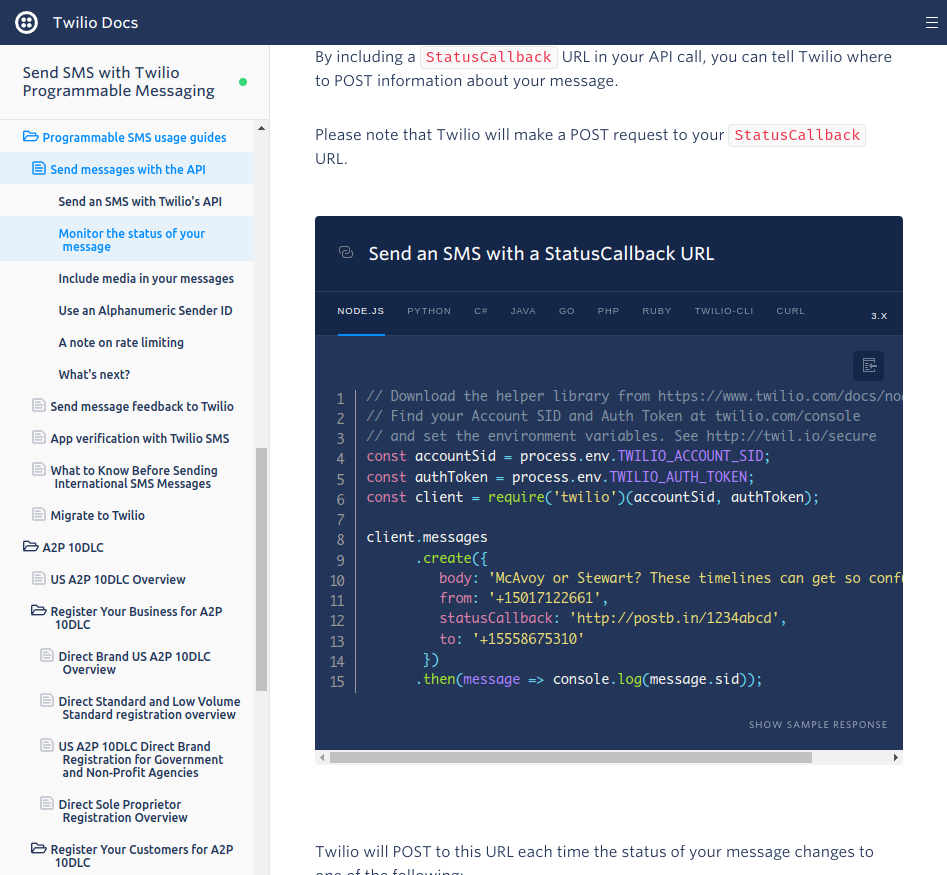Switch to the PHP code tab
The image size is (947, 875).
(x=608, y=311)
